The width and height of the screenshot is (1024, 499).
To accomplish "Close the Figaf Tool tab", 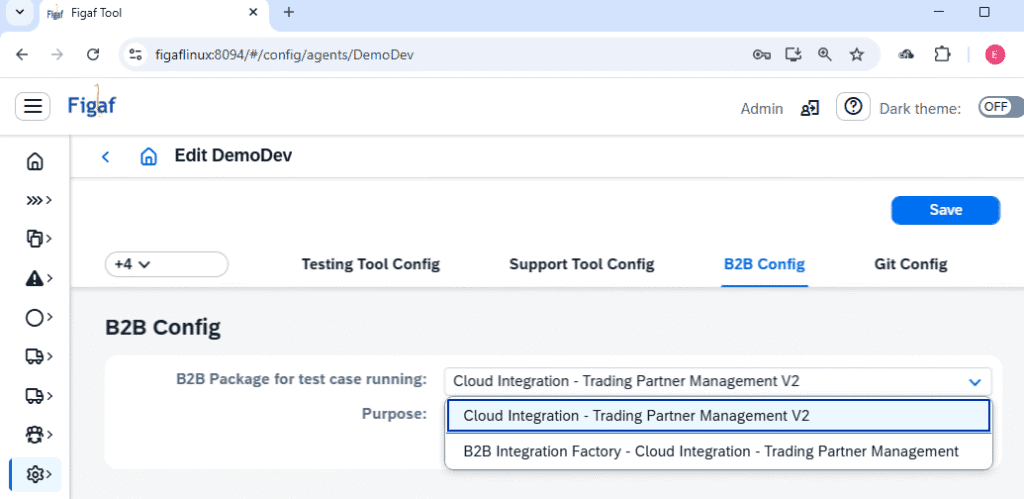I will [254, 12].
